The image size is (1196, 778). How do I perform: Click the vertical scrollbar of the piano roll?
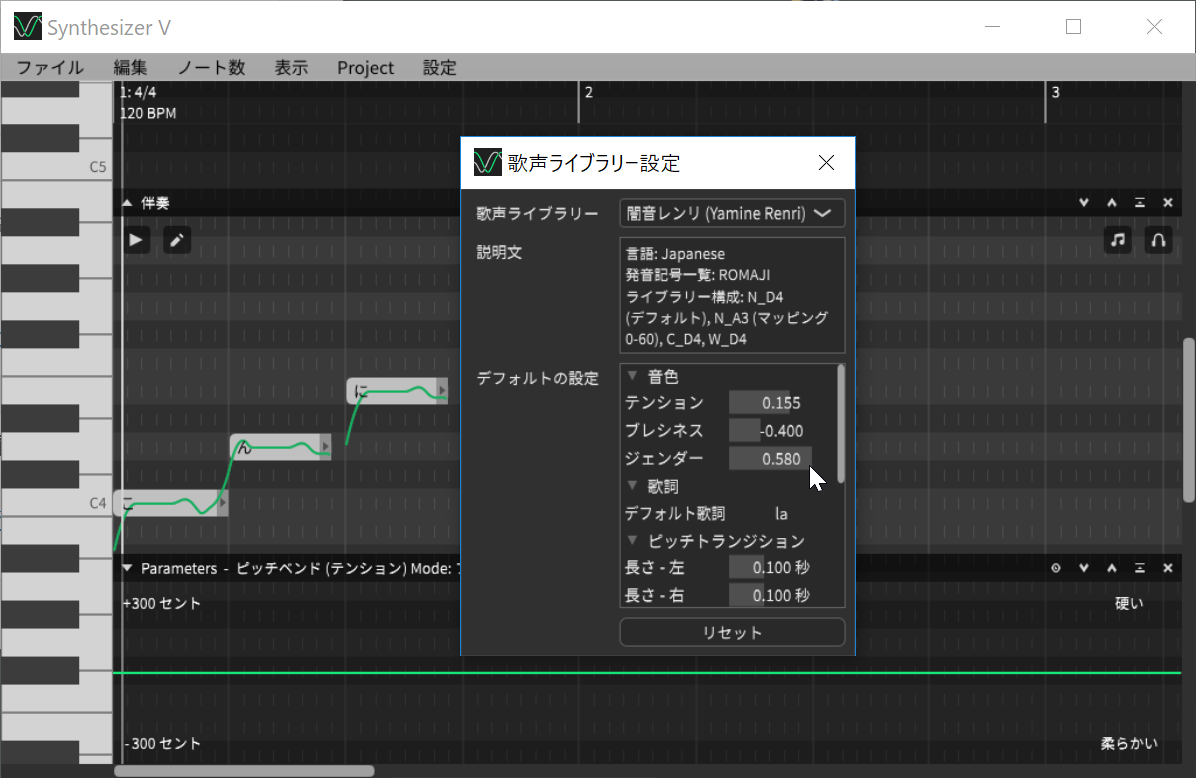coord(1189,420)
